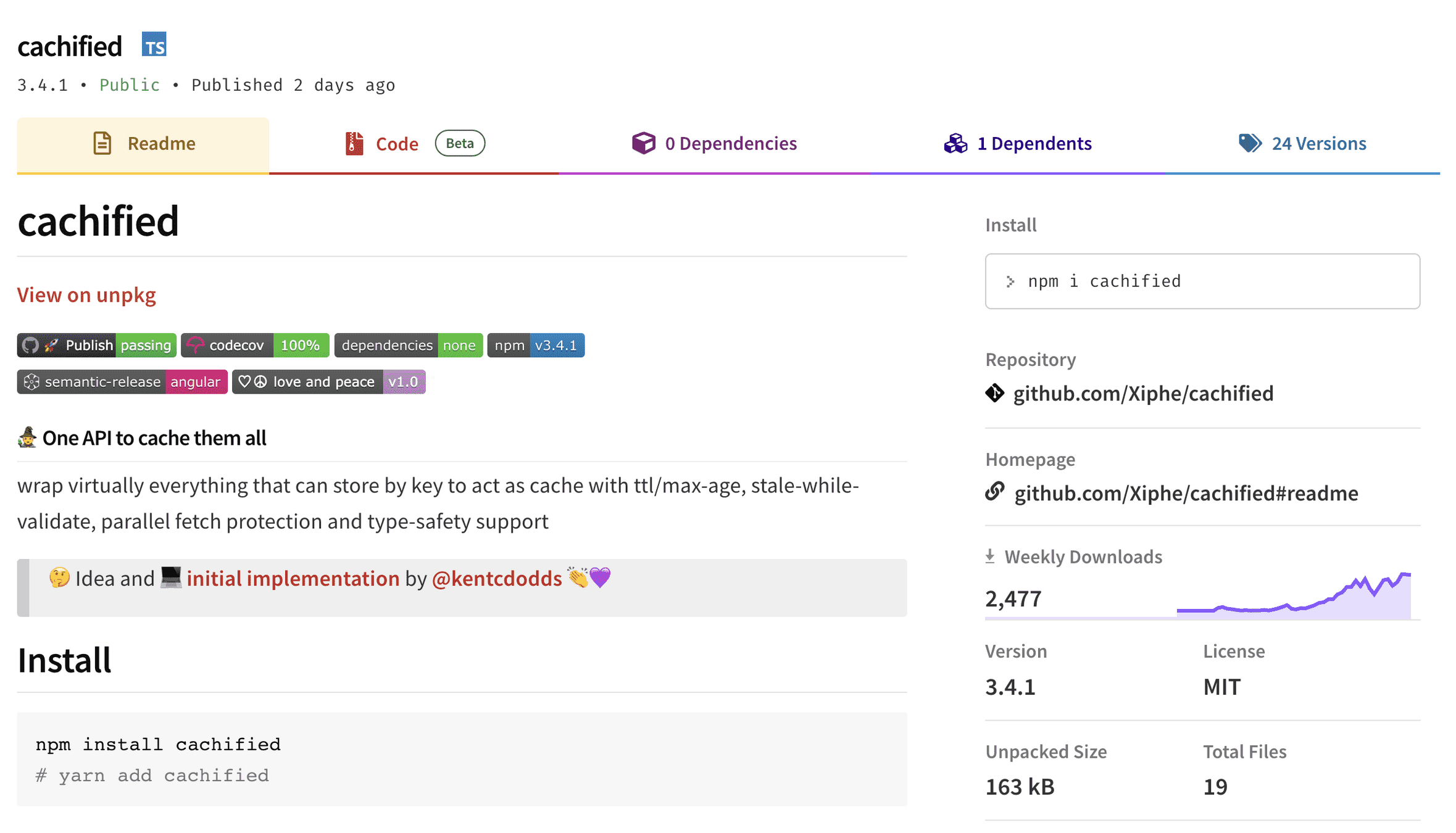Click the View on unpkg link

click(86, 295)
